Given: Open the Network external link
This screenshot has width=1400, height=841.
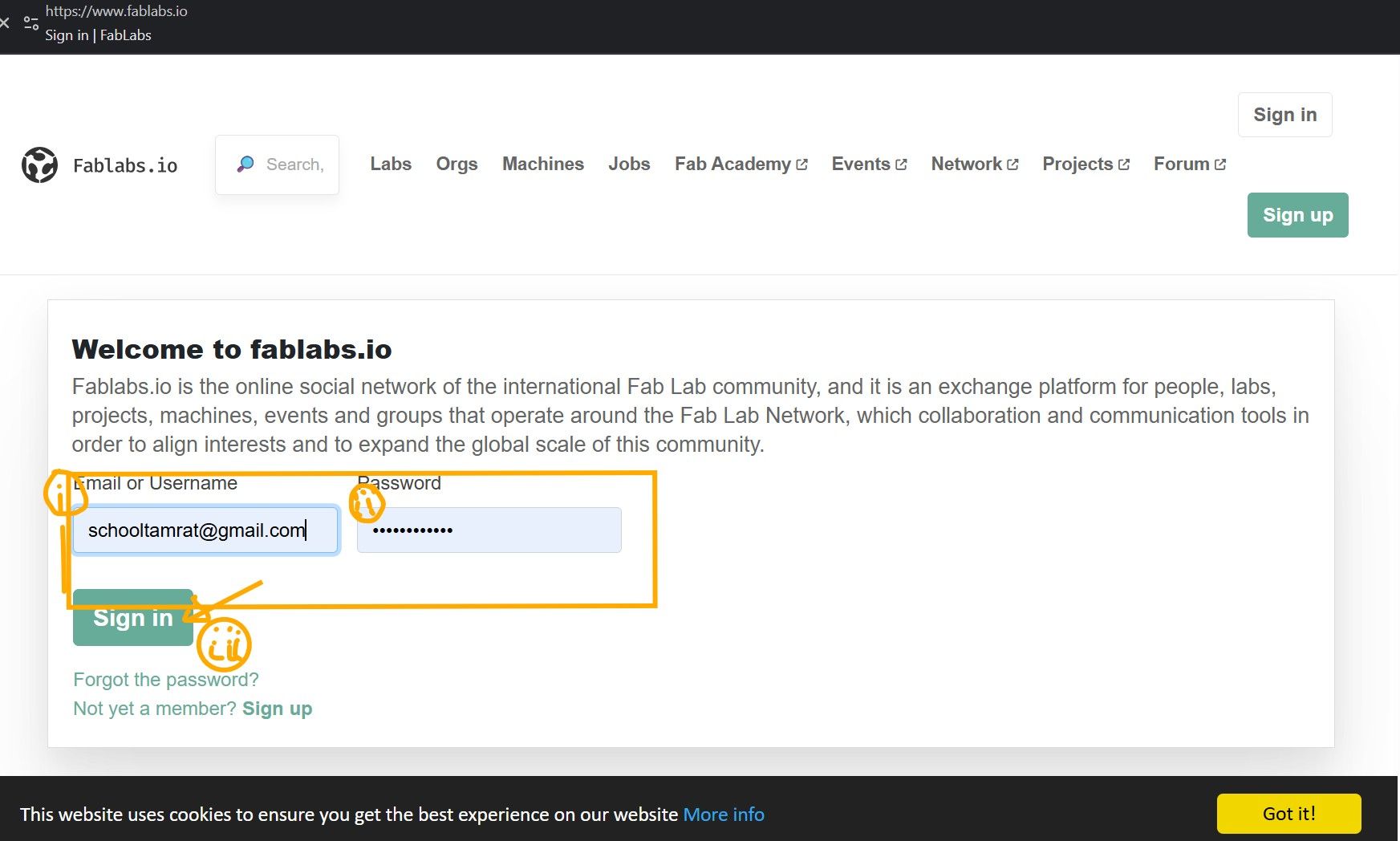Looking at the screenshot, I should [974, 164].
